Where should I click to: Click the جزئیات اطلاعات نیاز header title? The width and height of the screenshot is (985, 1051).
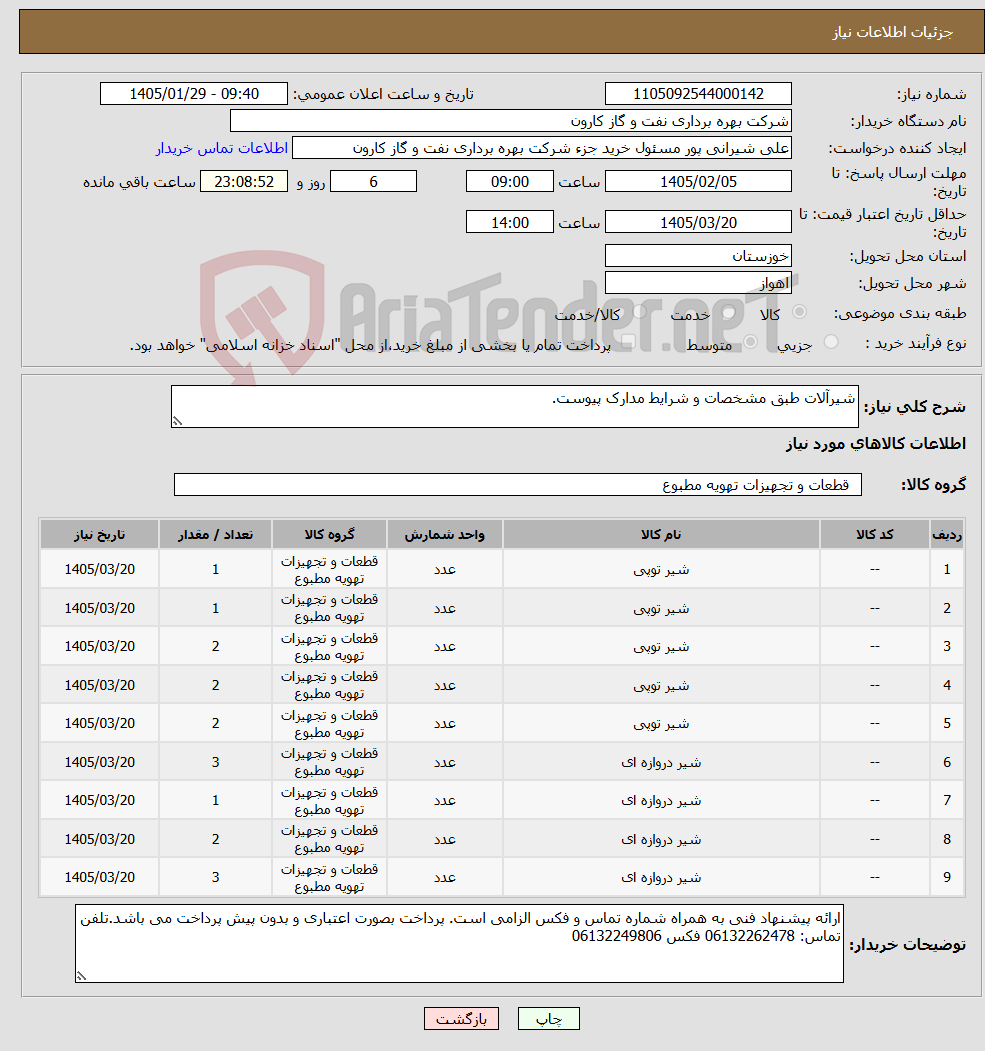[x=892, y=32]
